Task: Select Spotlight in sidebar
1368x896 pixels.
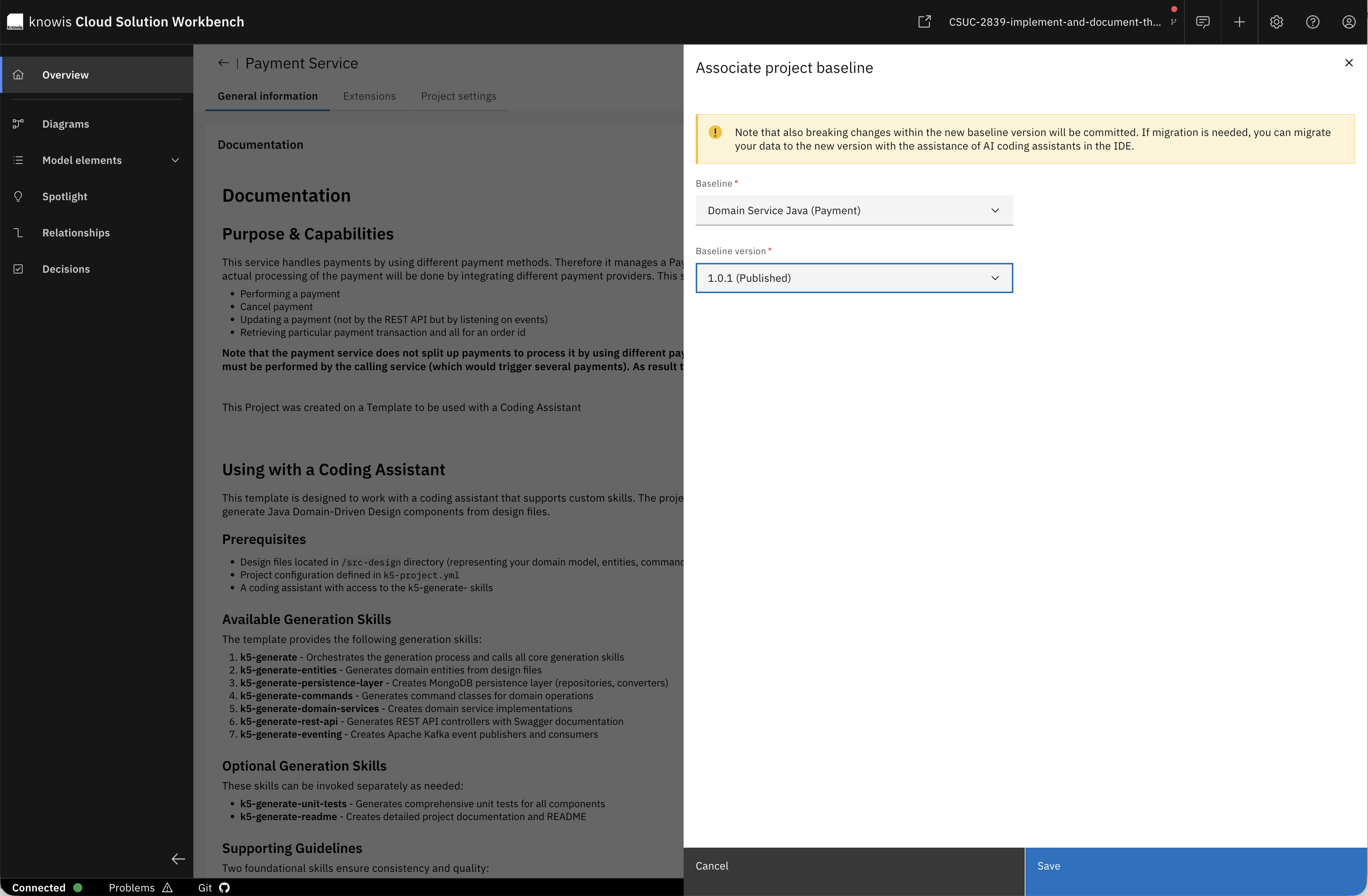Action: [x=97, y=196]
